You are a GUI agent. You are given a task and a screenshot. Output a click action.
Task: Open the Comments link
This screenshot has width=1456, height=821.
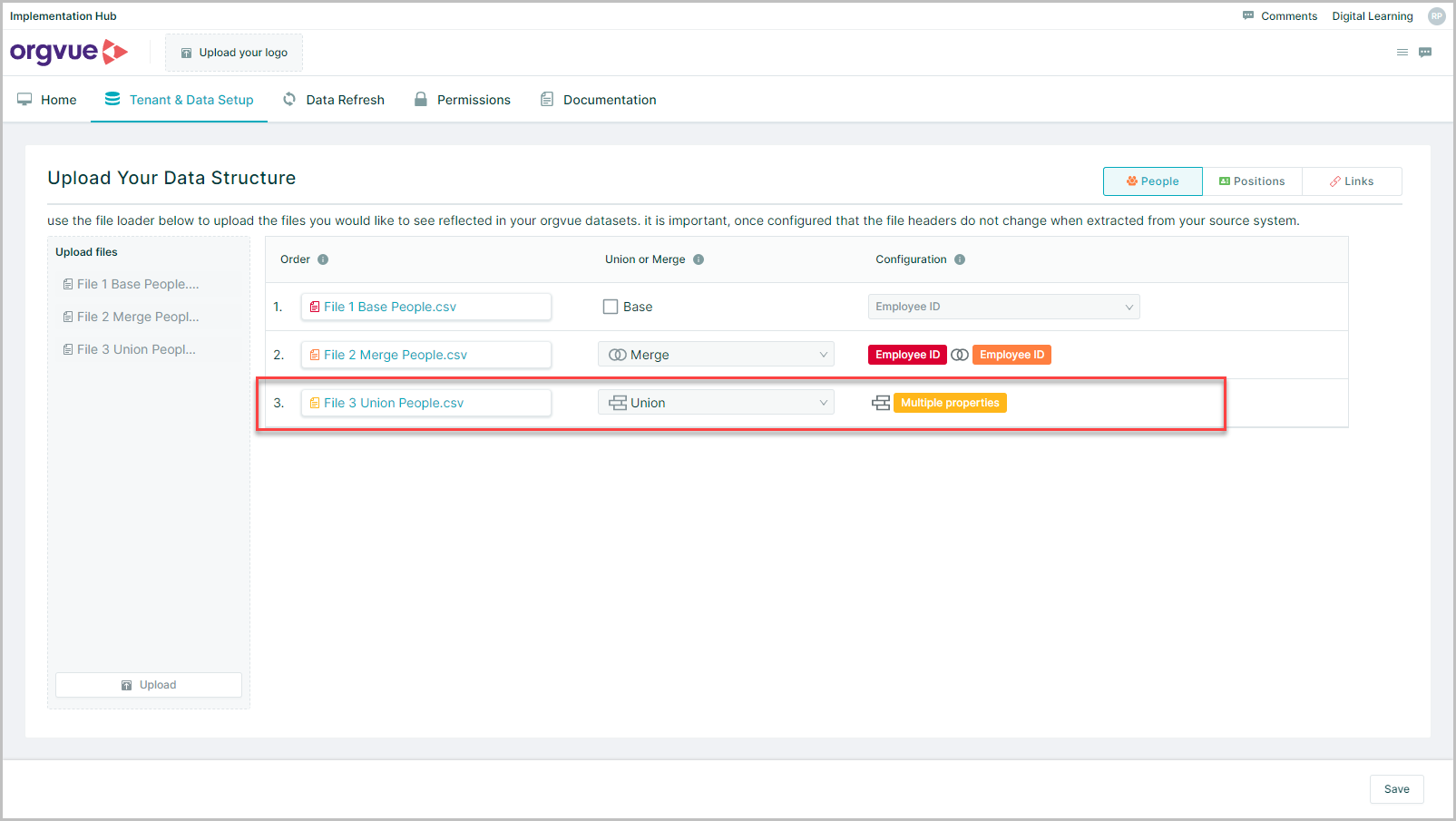(x=1289, y=16)
